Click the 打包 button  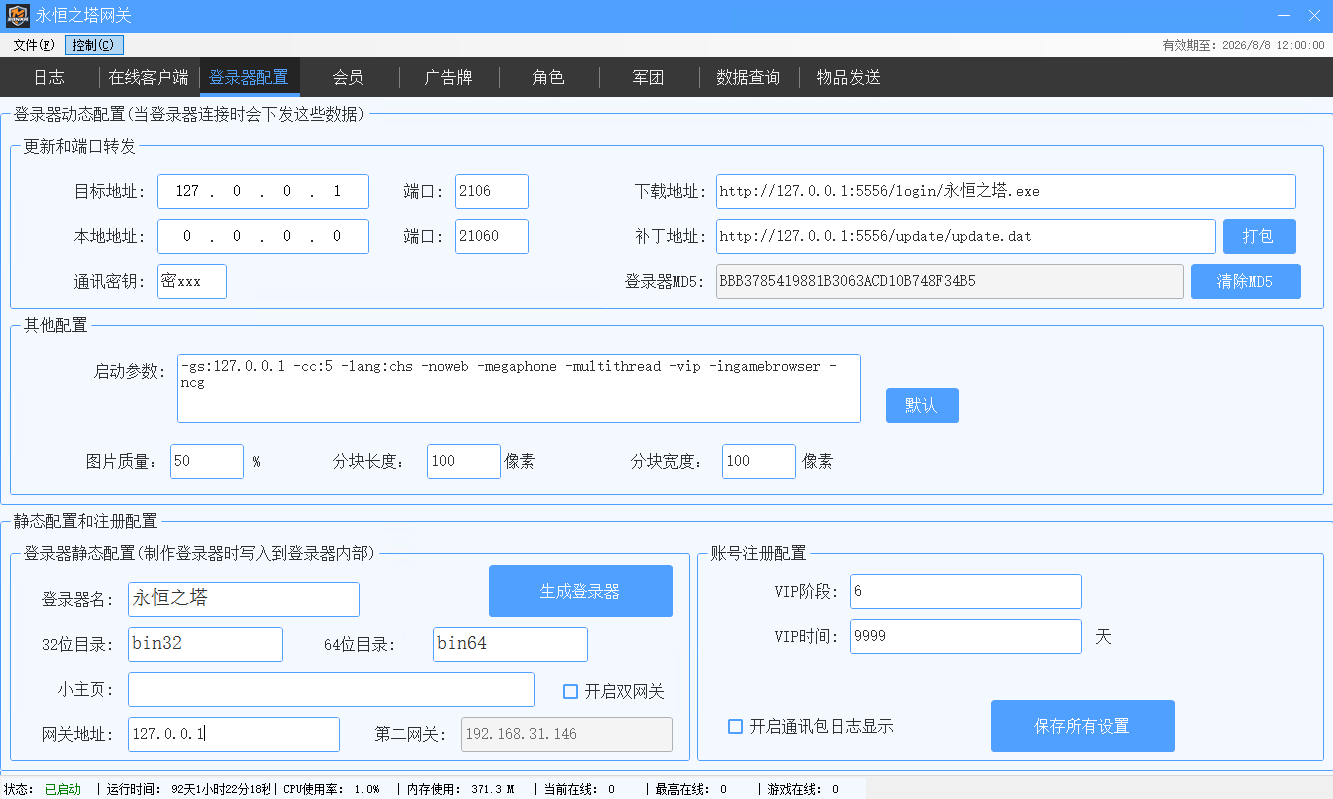[1259, 237]
